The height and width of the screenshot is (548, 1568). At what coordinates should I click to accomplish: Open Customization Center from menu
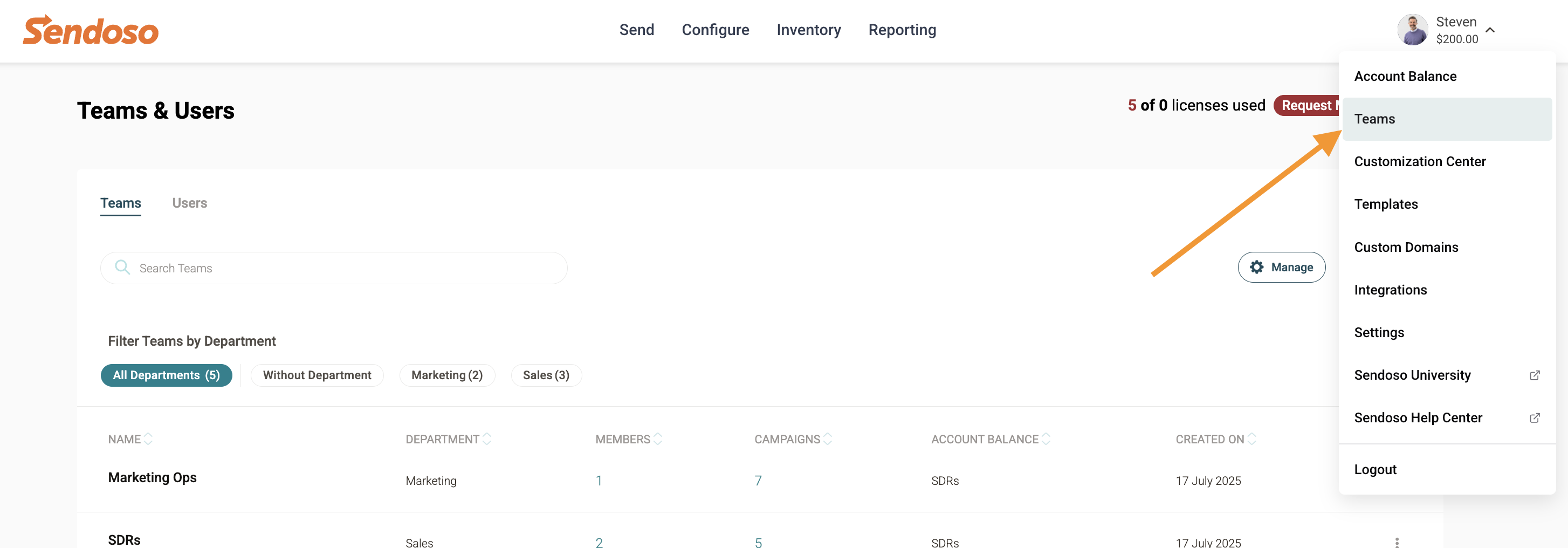(1447, 161)
